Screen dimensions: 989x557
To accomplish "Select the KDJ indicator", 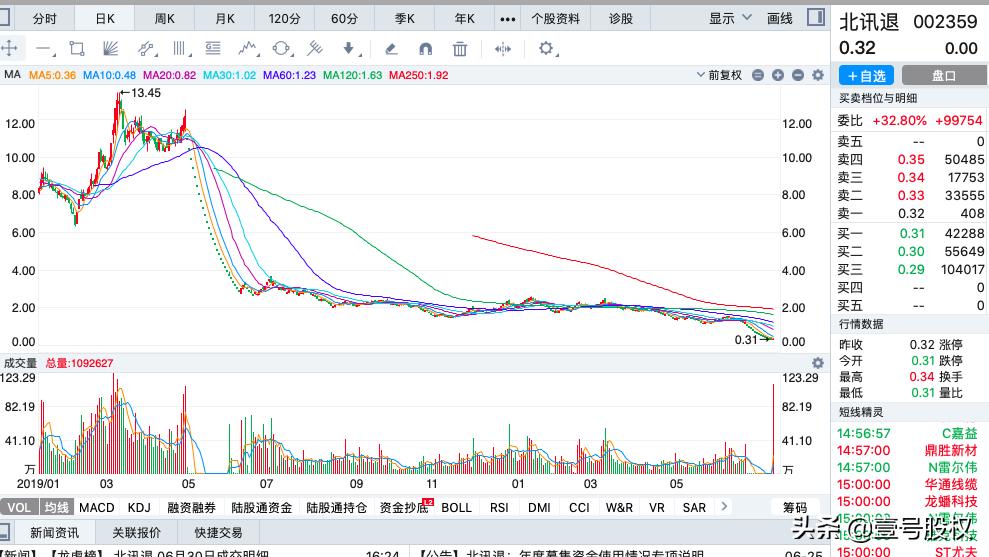I will click(139, 507).
